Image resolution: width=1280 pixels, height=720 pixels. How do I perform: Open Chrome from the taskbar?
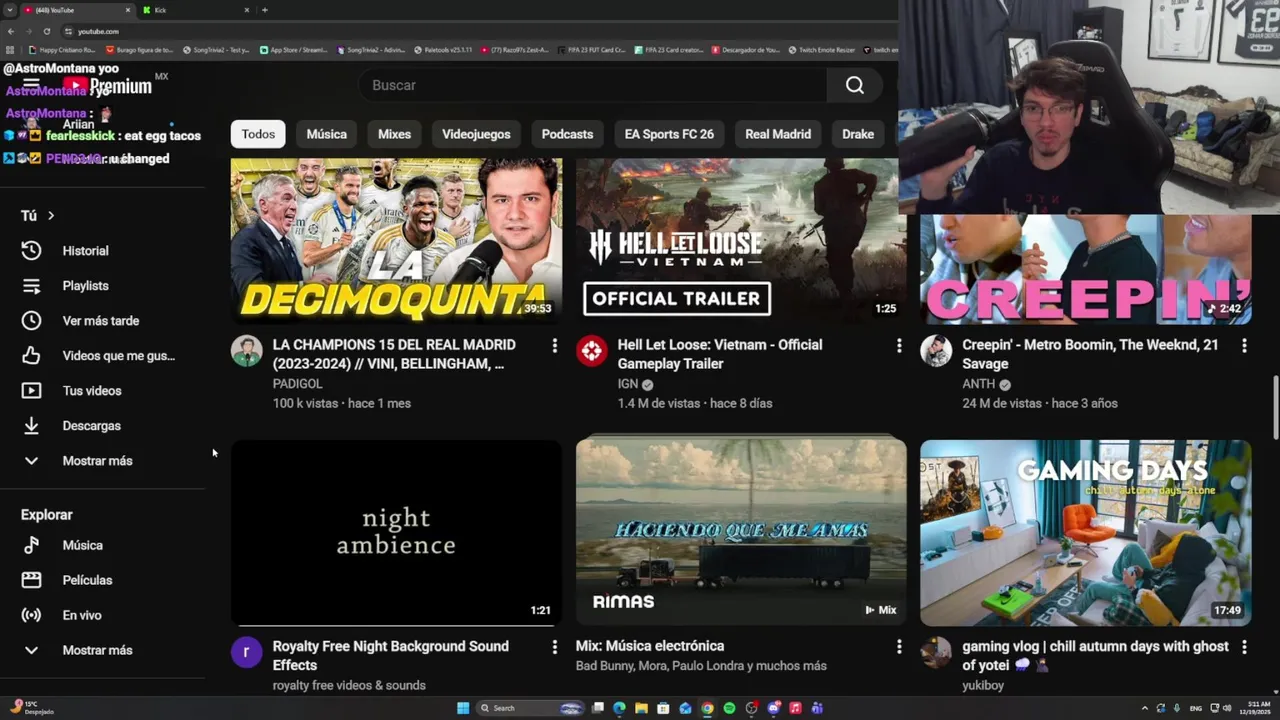707,708
